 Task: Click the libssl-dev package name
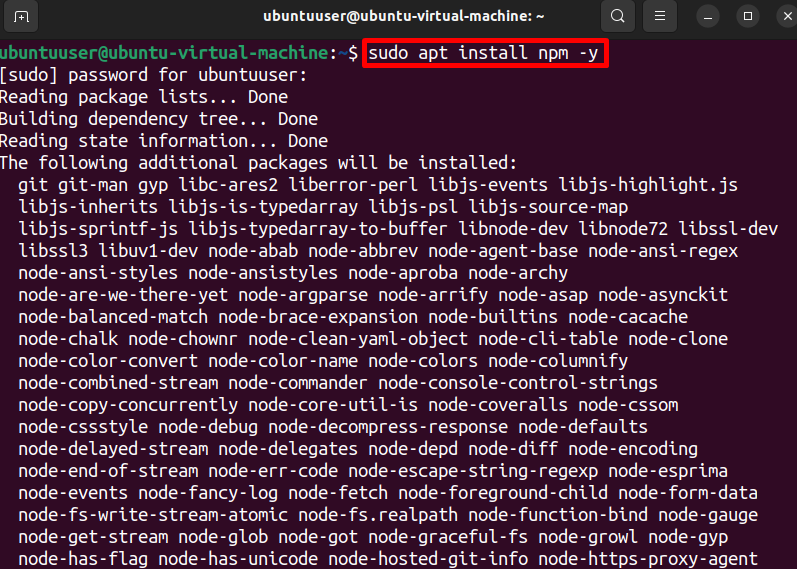(x=728, y=229)
